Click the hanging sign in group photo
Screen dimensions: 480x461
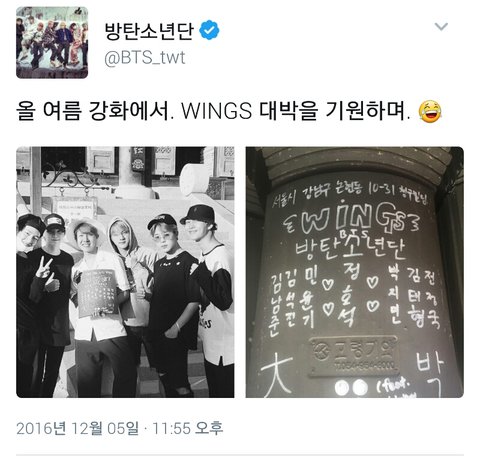tap(75, 208)
